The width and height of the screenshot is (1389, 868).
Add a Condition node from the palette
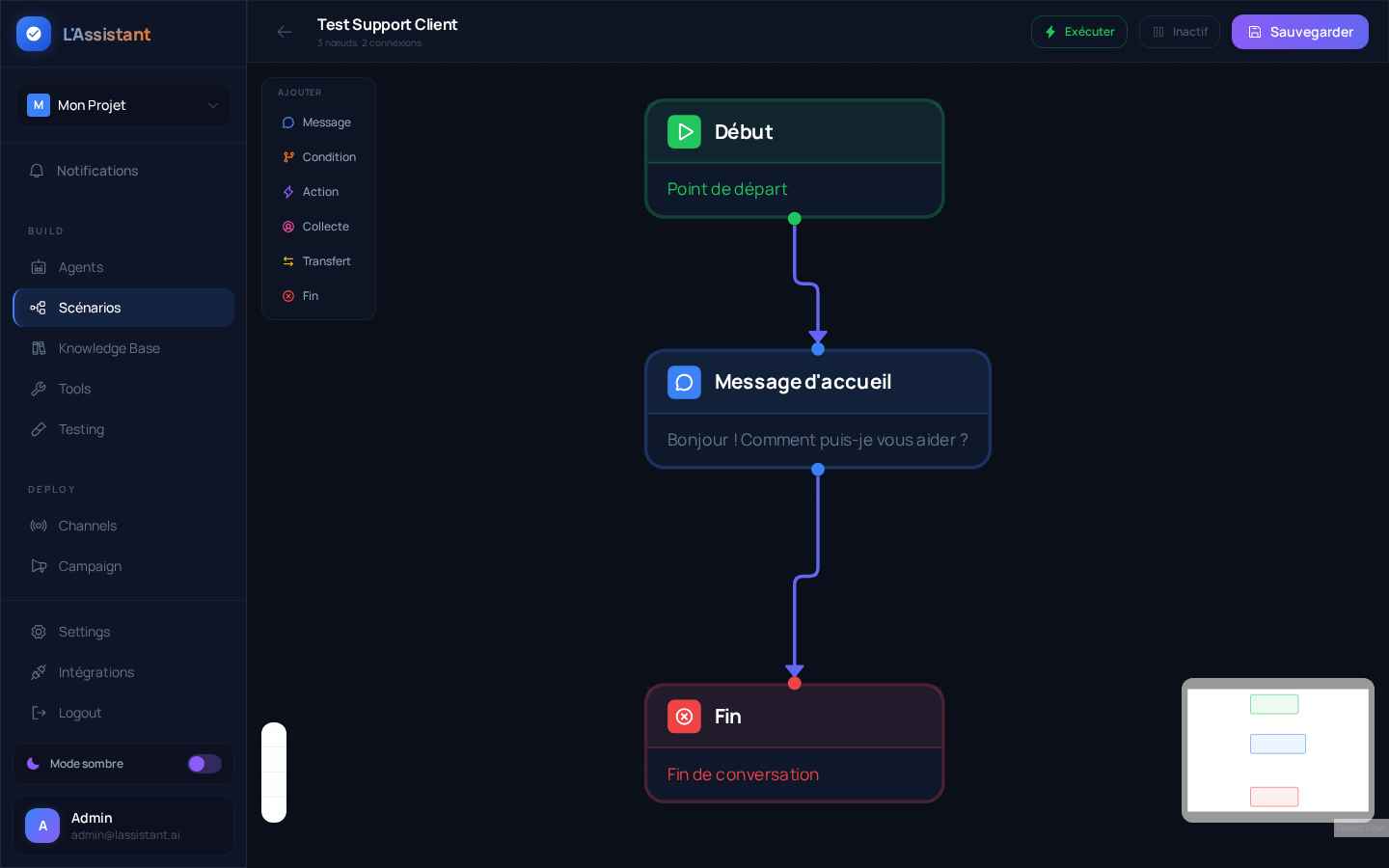click(x=318, y=157)
